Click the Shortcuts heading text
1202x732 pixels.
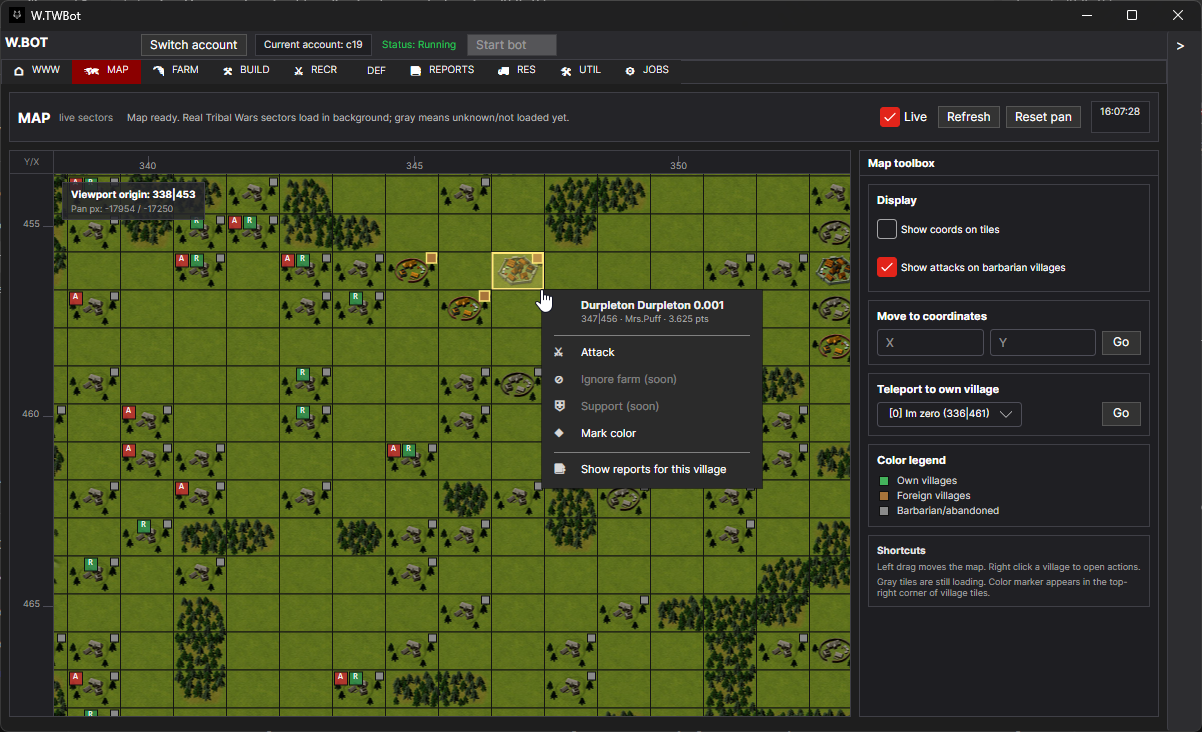[x=901, y=550]
